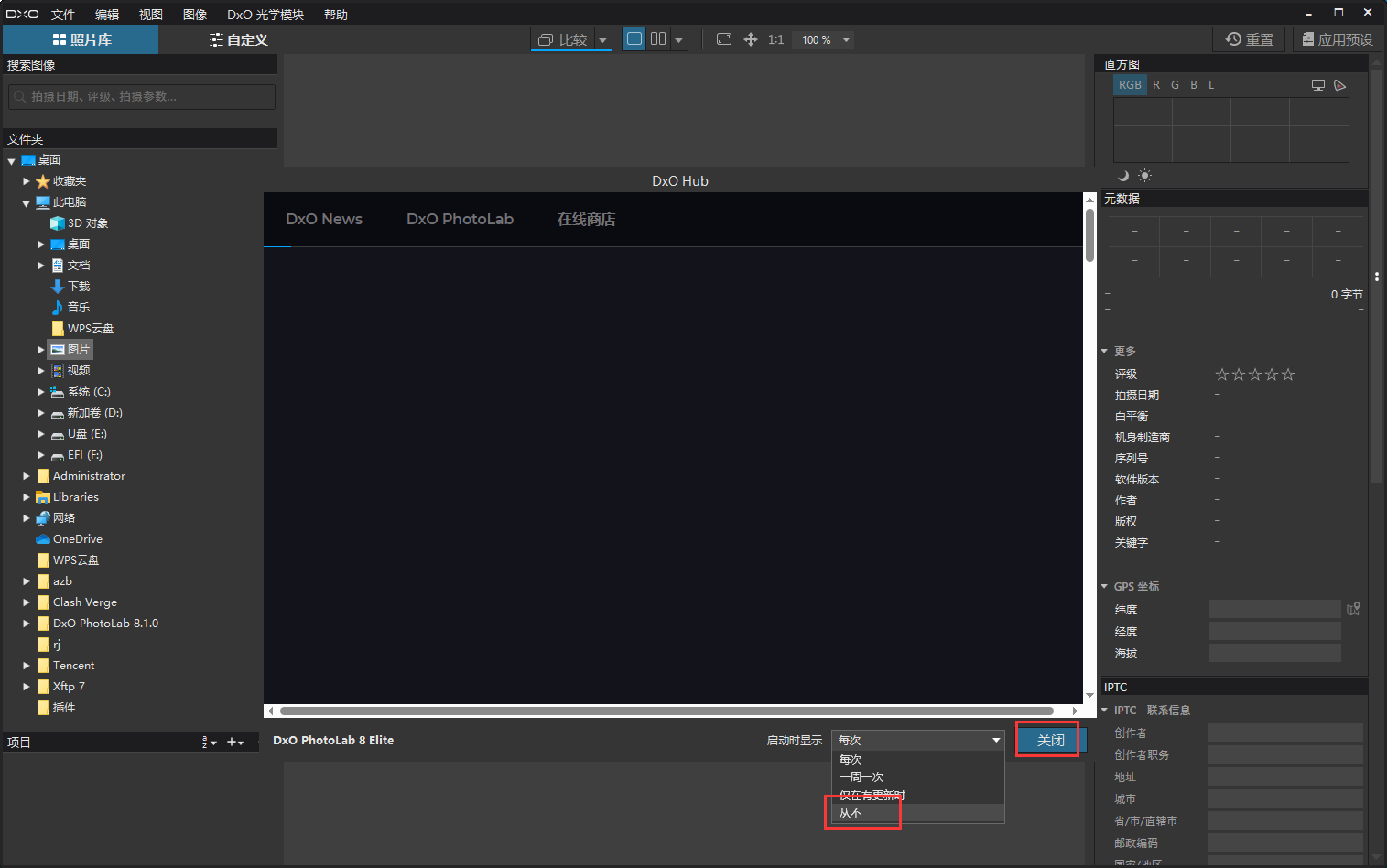Select split side-by-side view icon
Screen dimensions: 1387x868
658,39
